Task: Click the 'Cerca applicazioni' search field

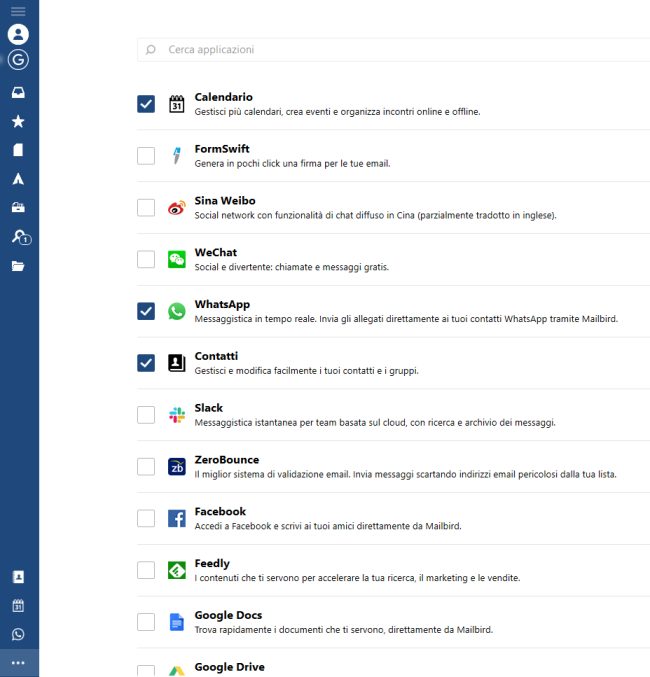Action: click(x=393, y=50)
